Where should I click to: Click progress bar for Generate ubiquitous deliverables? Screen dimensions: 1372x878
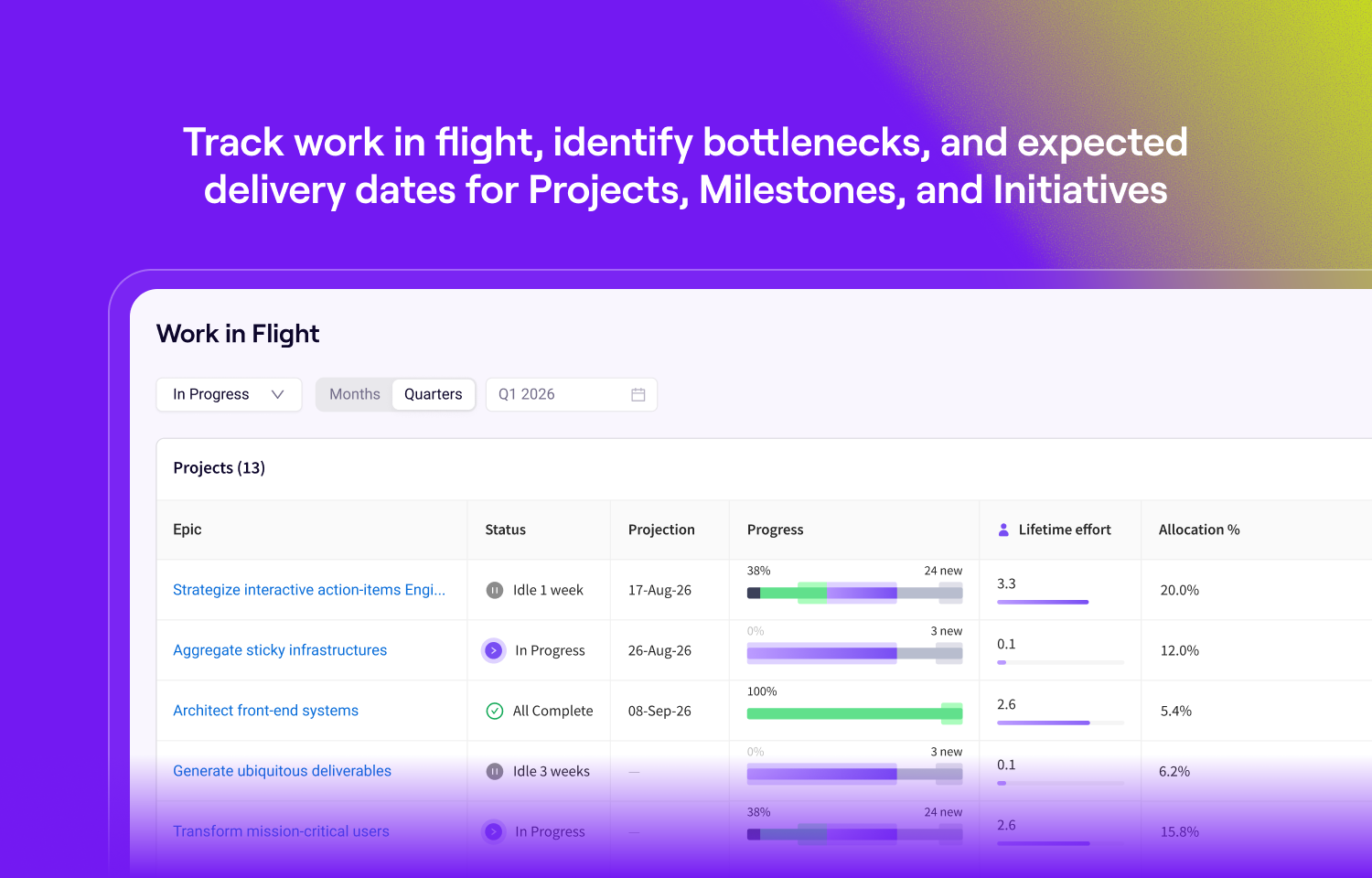855,774
